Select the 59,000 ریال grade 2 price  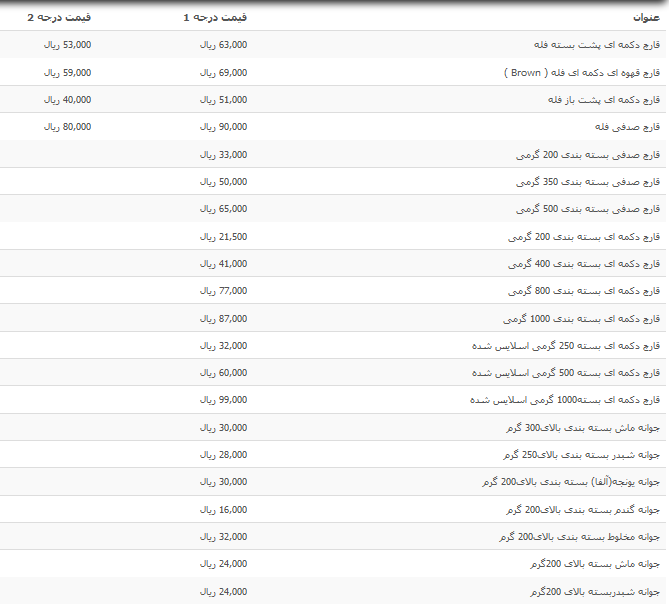tap(67, 73)
